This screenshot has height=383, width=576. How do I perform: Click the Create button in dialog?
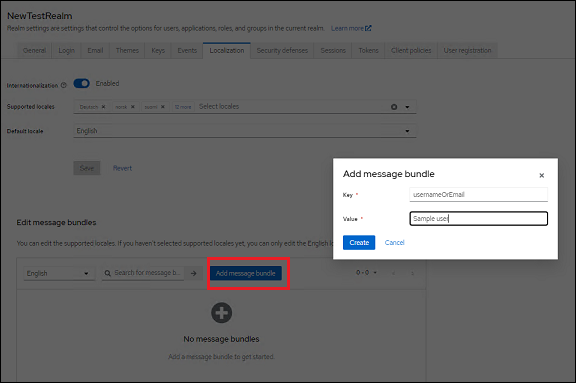(x=359, y=242)
